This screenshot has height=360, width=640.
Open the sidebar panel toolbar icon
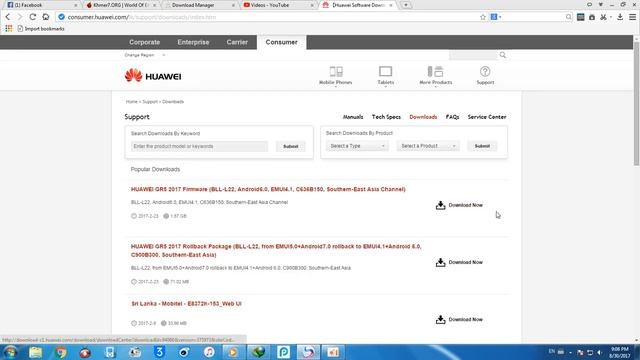(x=580, y=17)
